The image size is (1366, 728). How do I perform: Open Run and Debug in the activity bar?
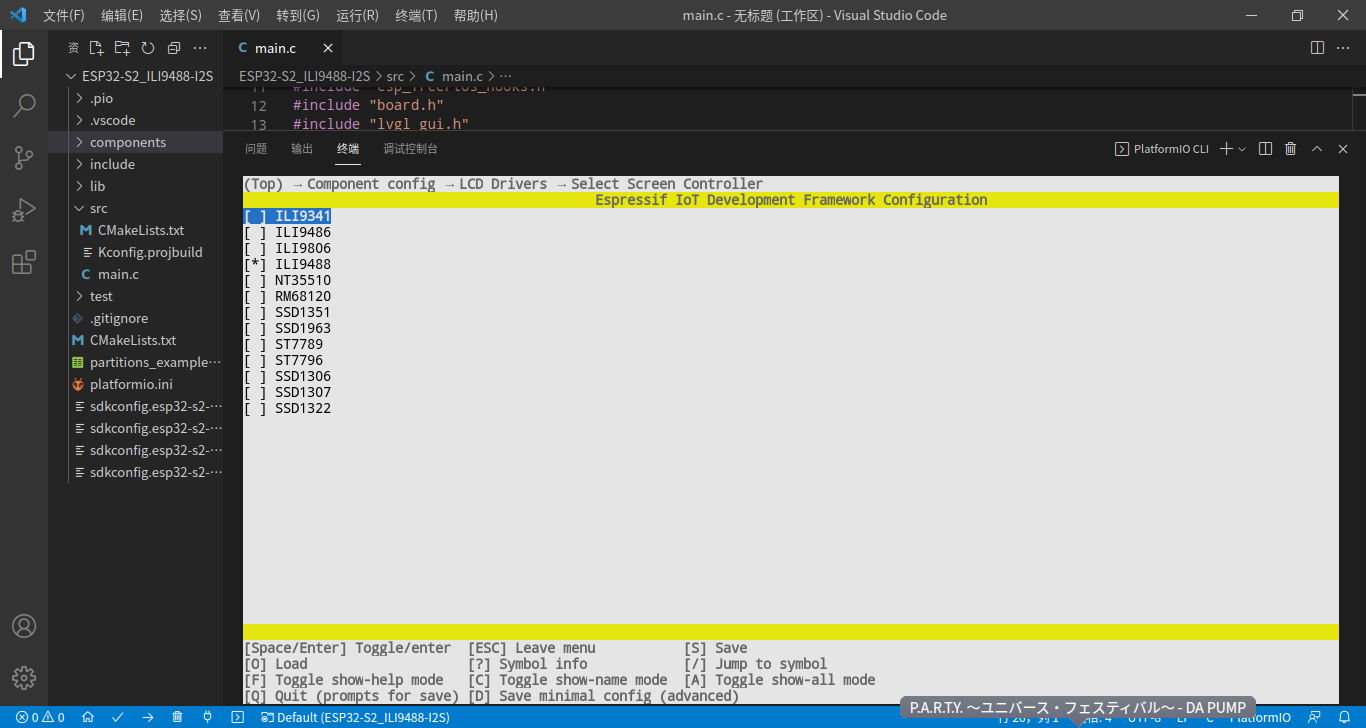click(x=24, y=210)
